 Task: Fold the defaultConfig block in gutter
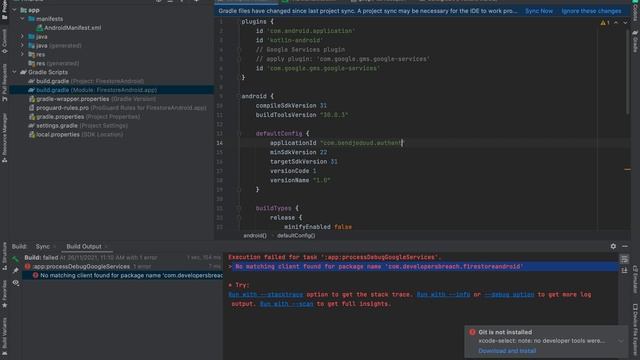(239, 133)
